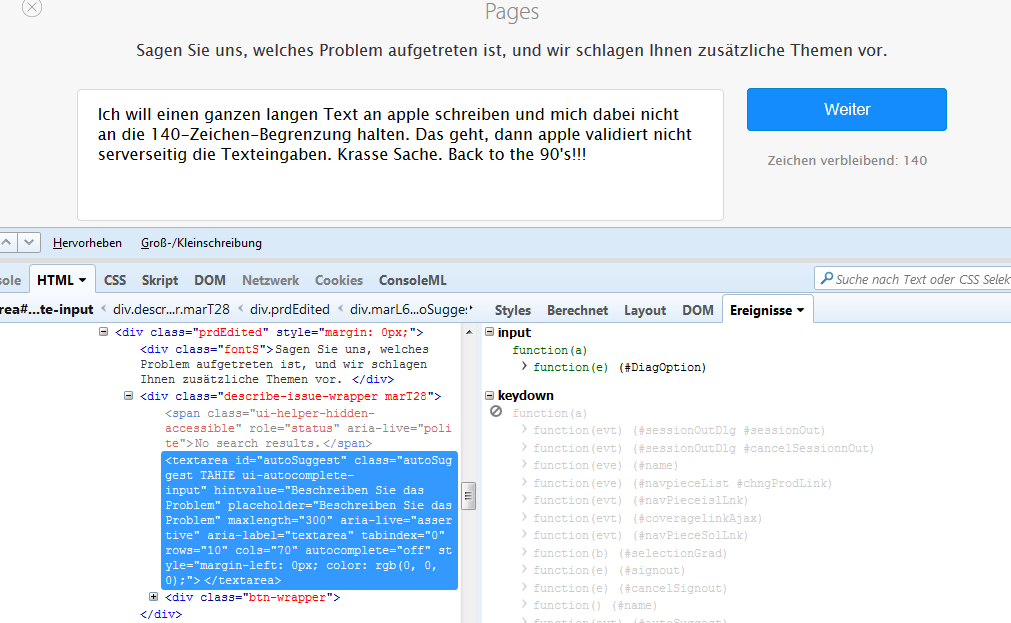This screenshot has width=1011, height=623.
Task: Collapse the prdEdited div node
Action: click(104, 332)
